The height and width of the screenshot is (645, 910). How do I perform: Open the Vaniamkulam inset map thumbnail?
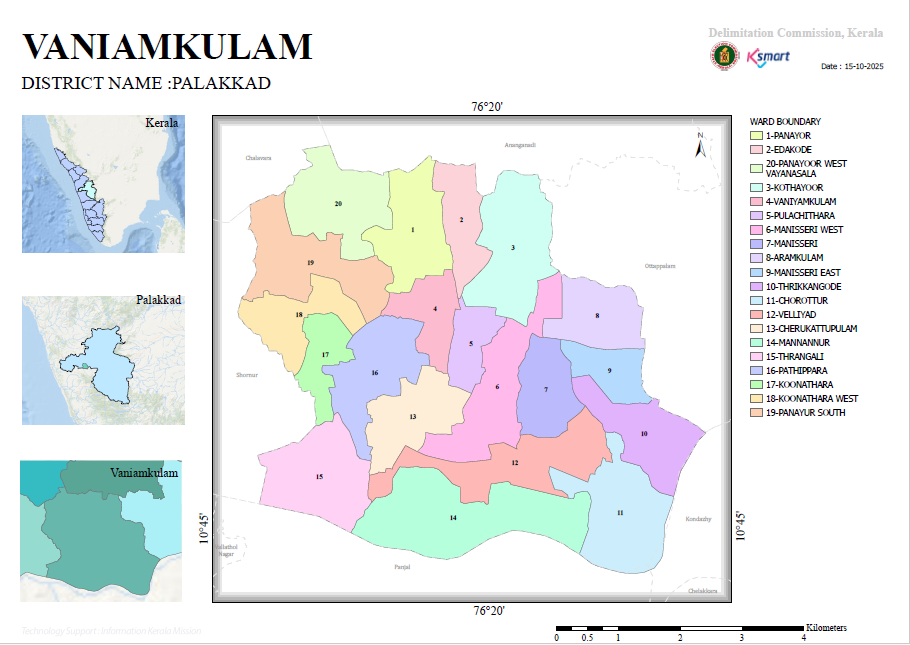101,531
